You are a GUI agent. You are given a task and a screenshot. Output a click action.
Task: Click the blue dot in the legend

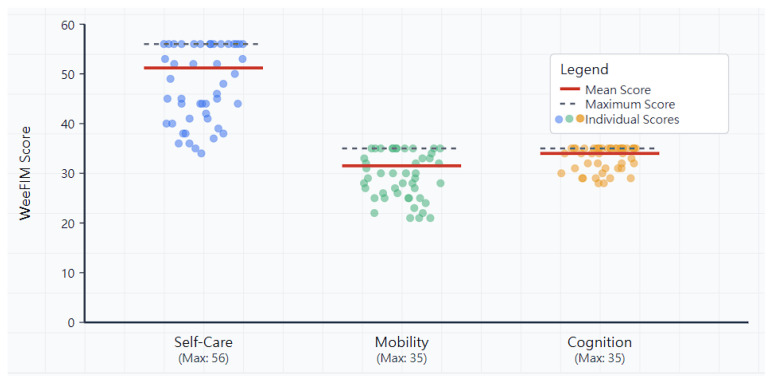coord(559,119)
